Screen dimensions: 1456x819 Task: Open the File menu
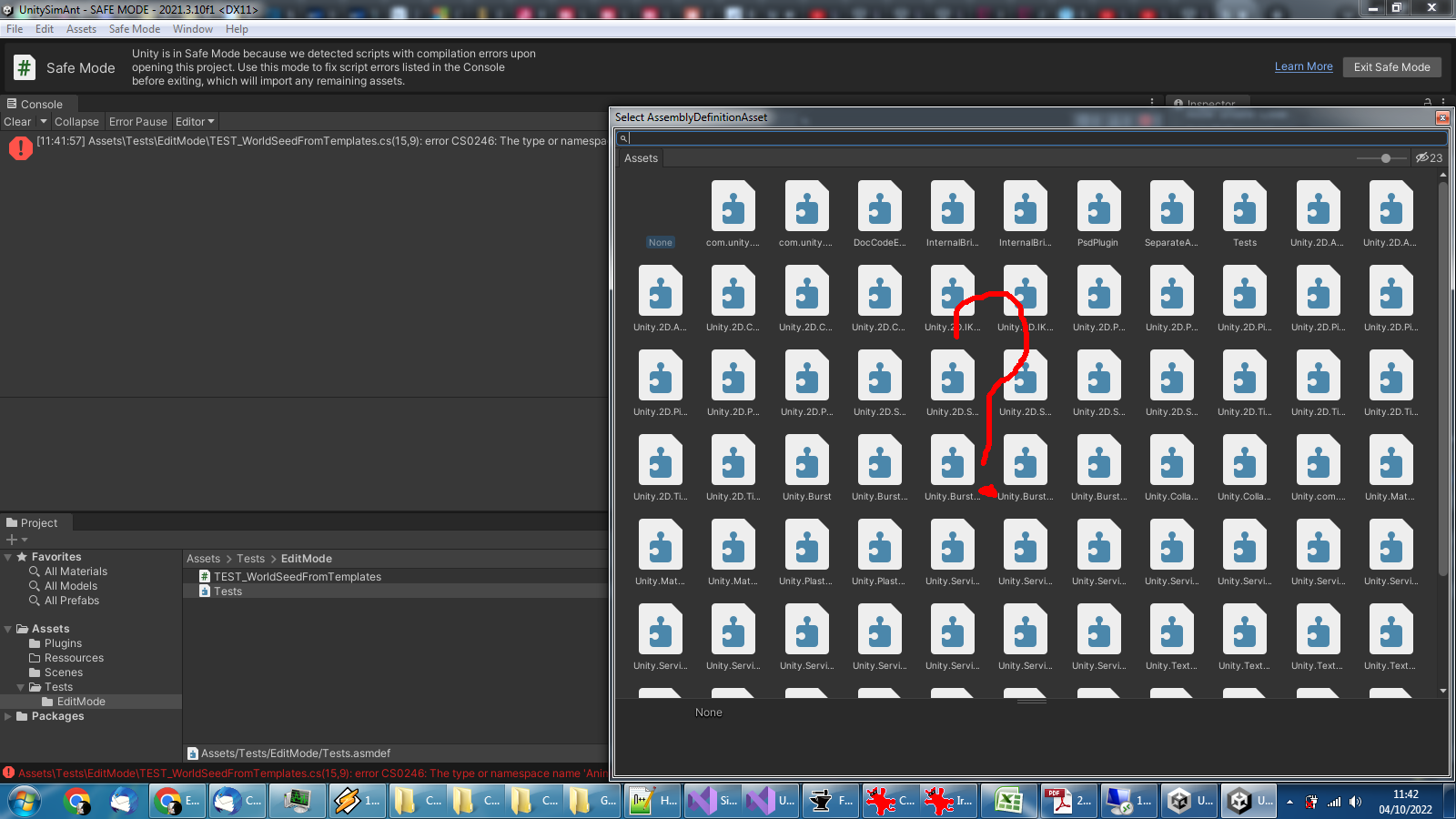coord(15,29)
